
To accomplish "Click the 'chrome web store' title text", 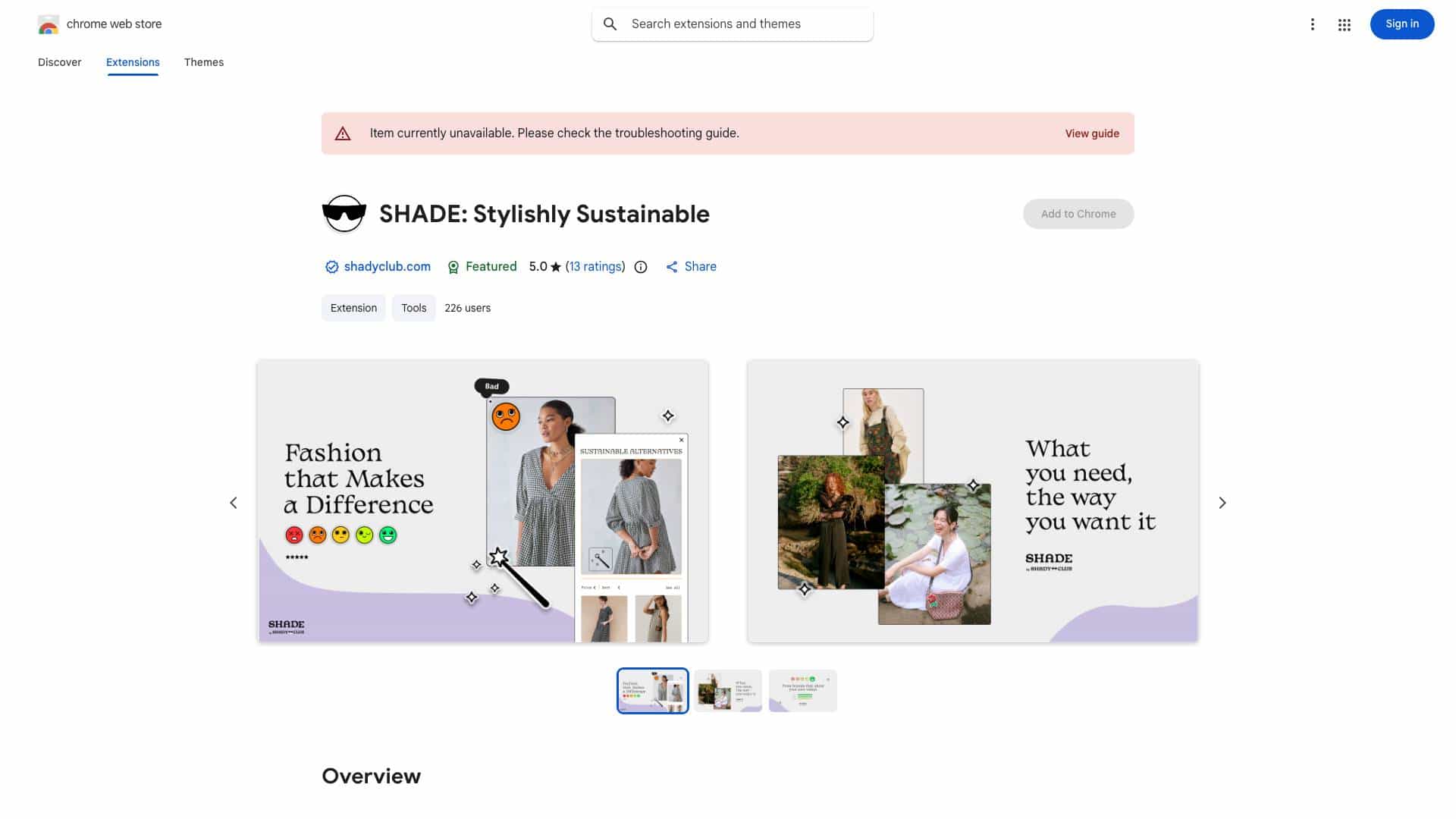I will [x=114, y=24].
